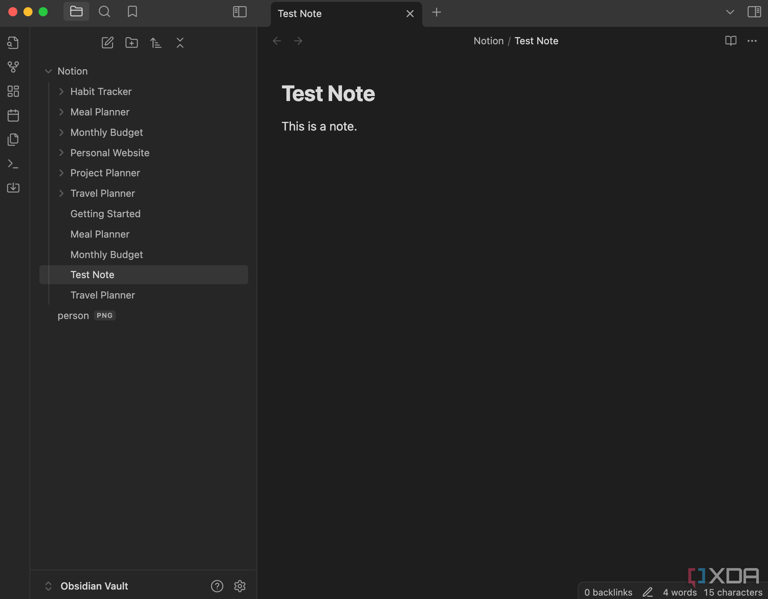Viewport: 768px width, 599px height.
Task: Click the new note icon
Action: tap(107, 43)
